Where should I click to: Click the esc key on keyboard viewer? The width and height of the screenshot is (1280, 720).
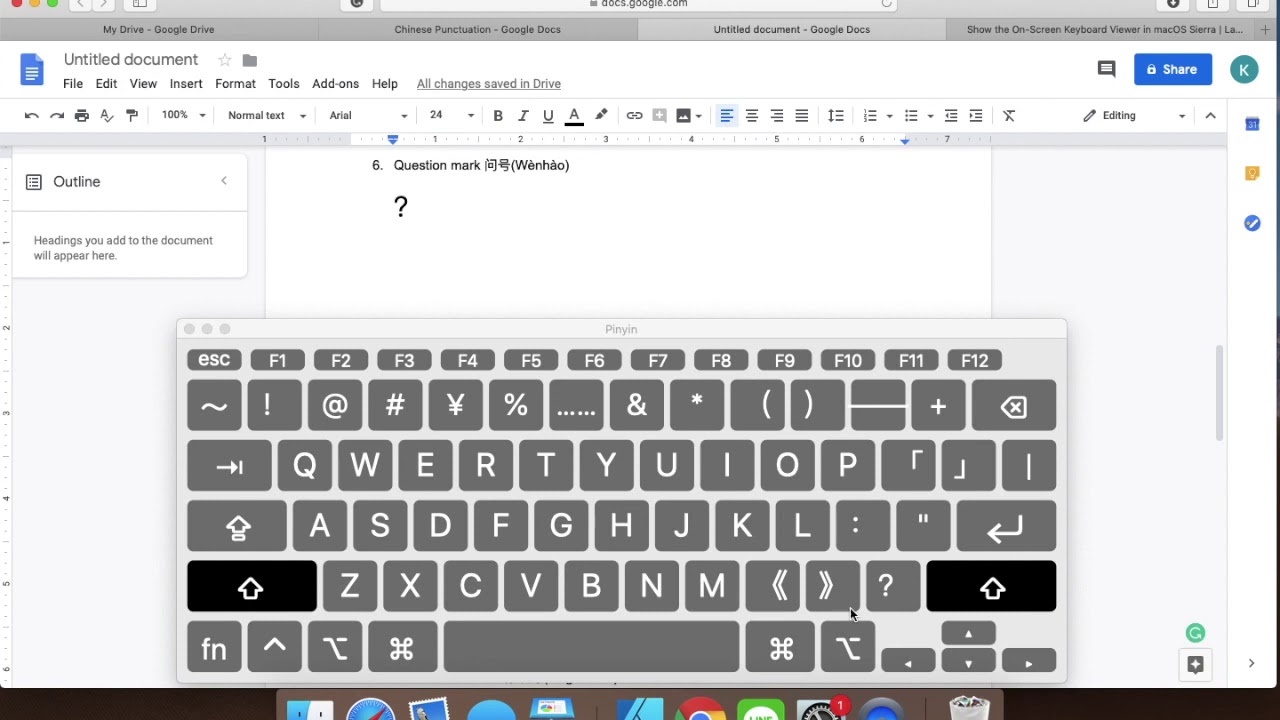click(214, 360)
